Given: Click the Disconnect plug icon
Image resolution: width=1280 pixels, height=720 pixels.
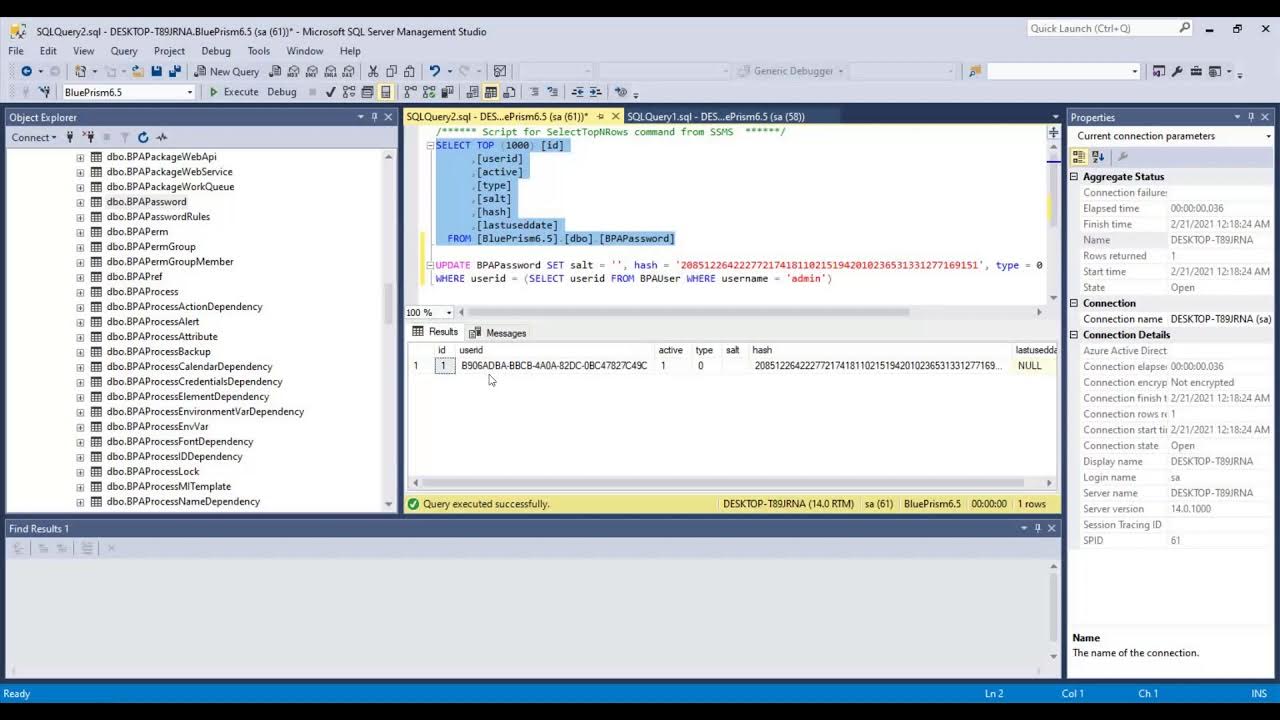Looking at the screenshot, I should [x=88, y=137].
